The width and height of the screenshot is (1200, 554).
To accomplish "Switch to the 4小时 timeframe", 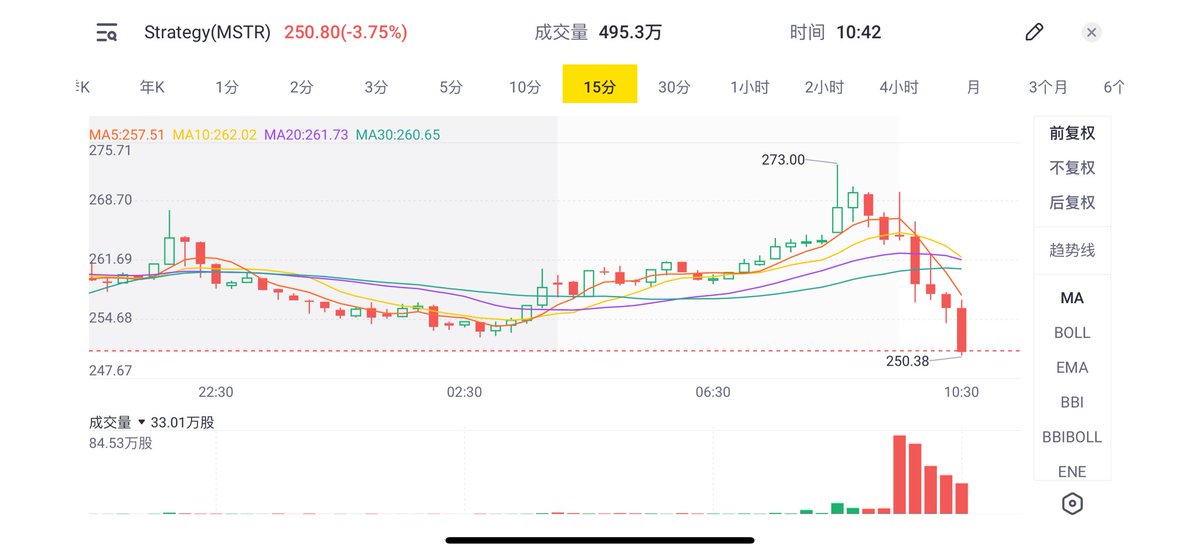I will [899, 87].
